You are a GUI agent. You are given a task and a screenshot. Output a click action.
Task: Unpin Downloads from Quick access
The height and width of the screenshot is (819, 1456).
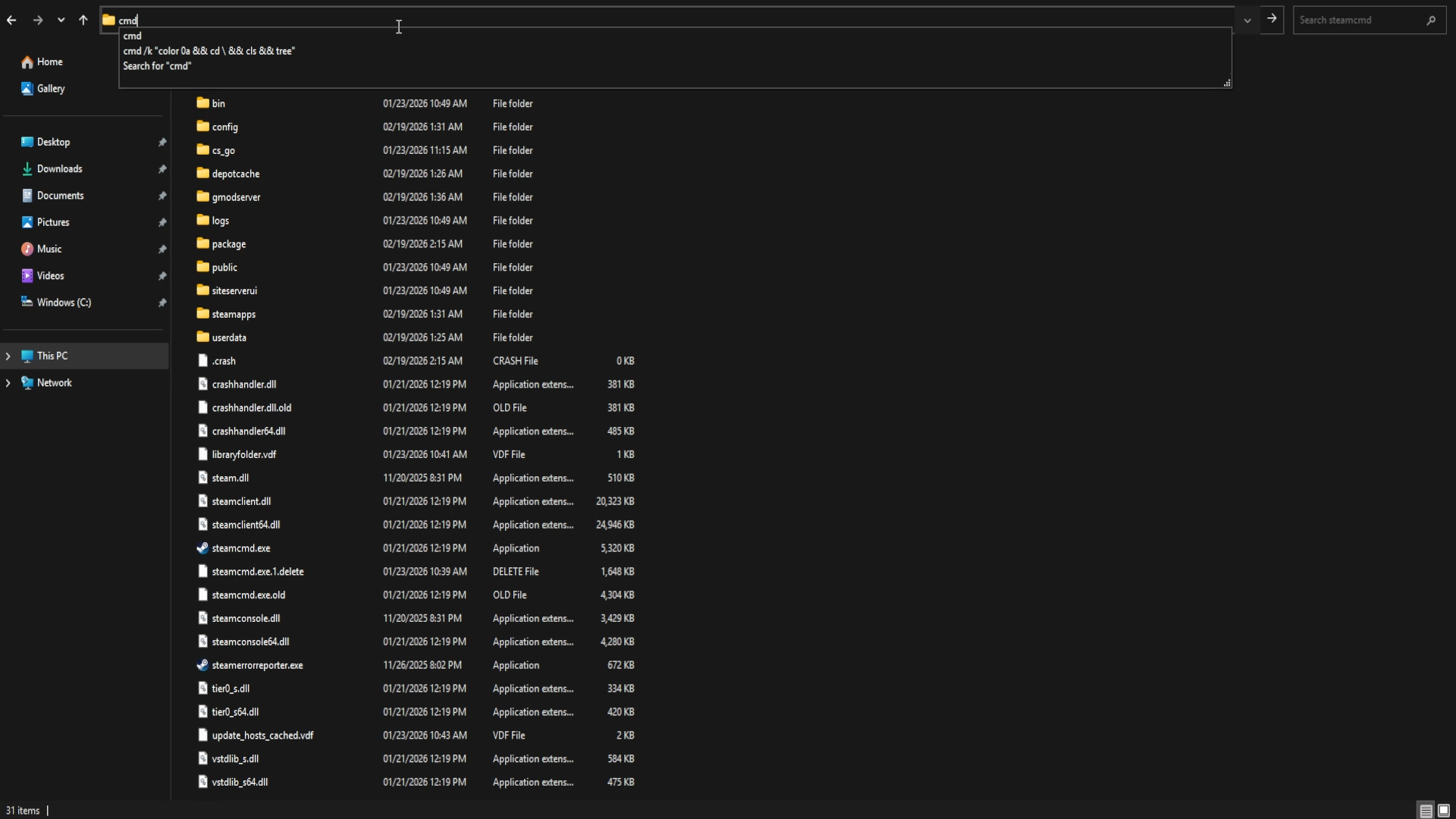[x=162, y=168]
